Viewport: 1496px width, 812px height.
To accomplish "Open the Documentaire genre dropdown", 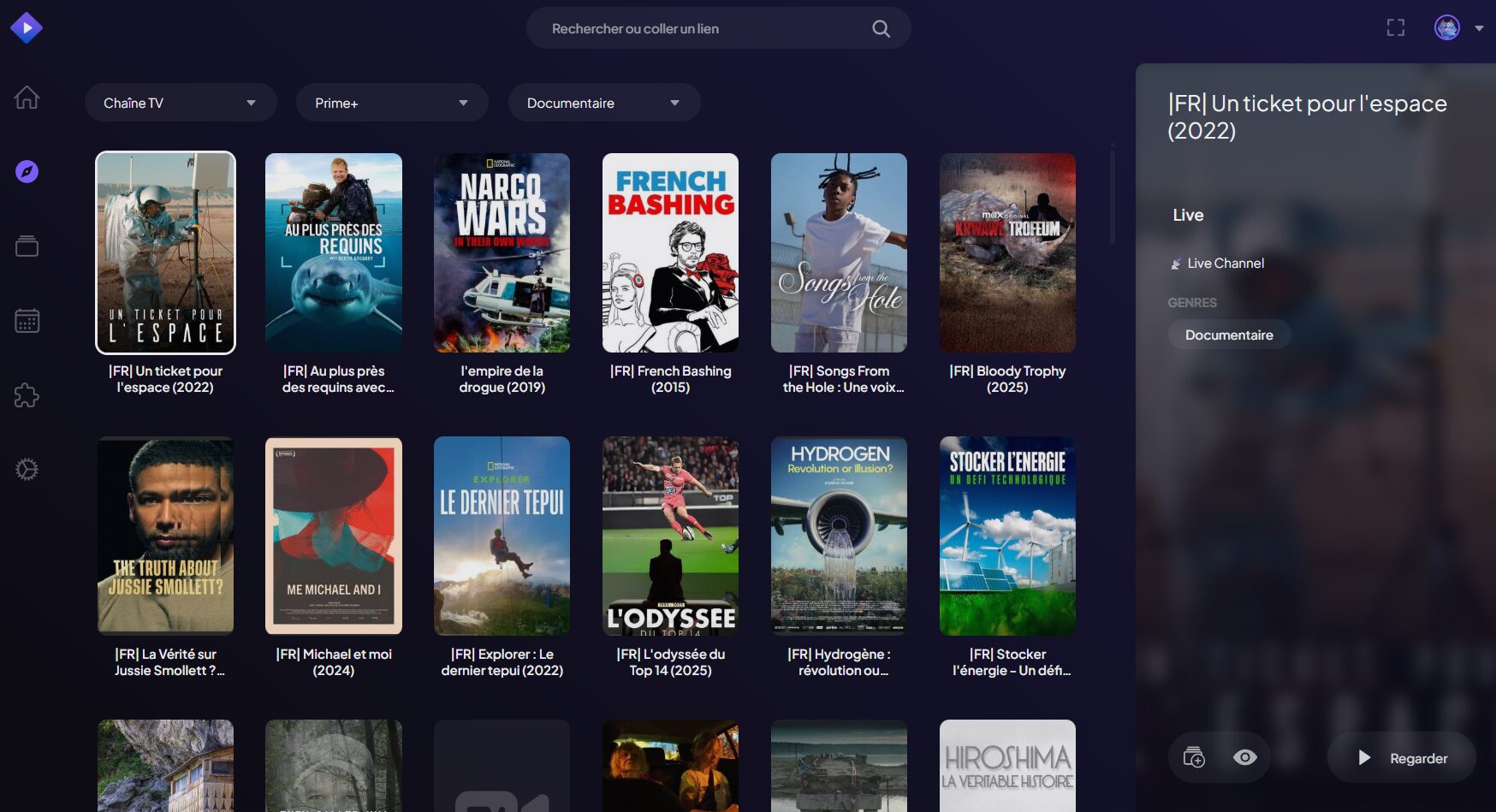I will coord(604,103).
